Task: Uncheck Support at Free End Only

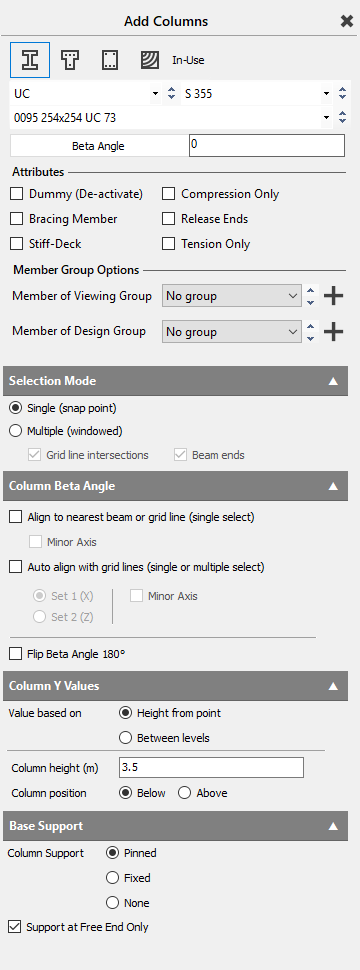Action: point(14,927)
